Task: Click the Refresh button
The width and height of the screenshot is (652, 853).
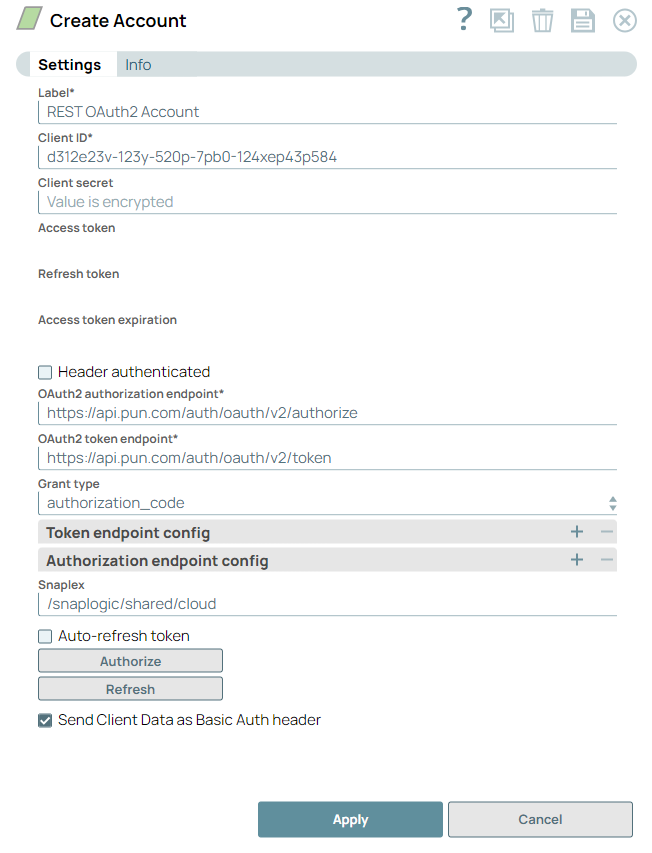Action: pos(130,688)
